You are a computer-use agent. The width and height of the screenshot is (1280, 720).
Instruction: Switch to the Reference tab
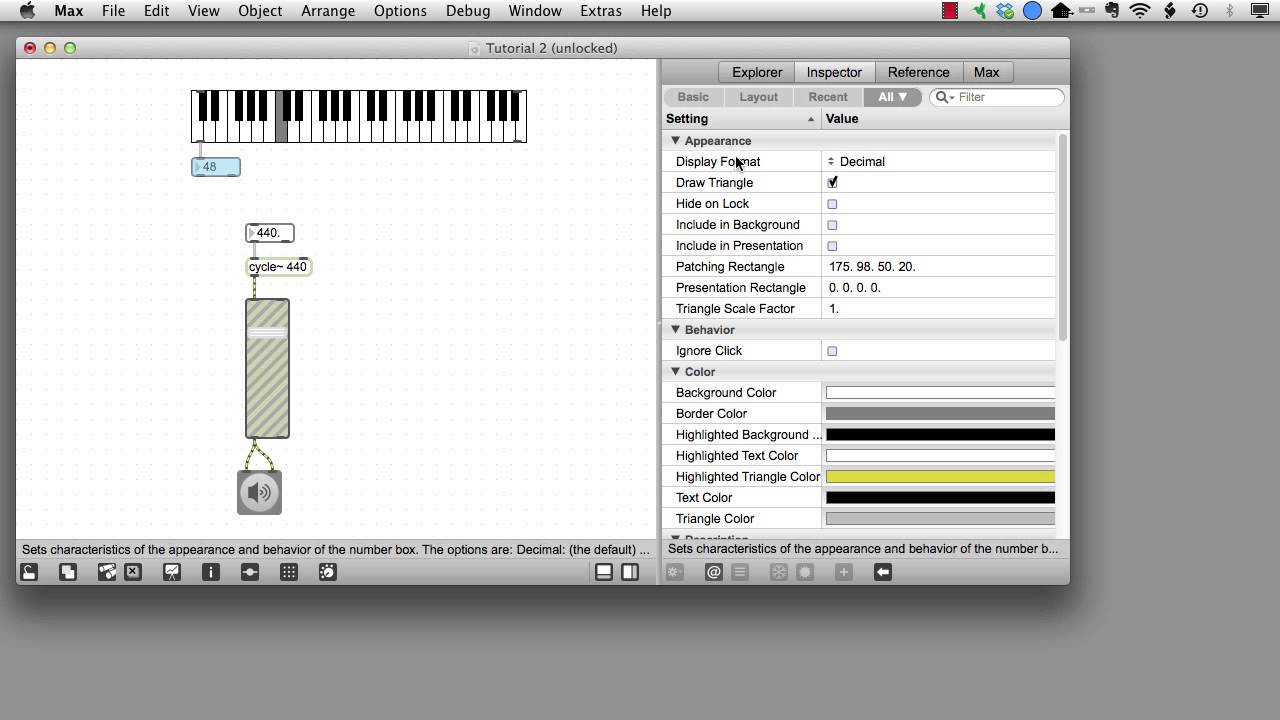918,72
